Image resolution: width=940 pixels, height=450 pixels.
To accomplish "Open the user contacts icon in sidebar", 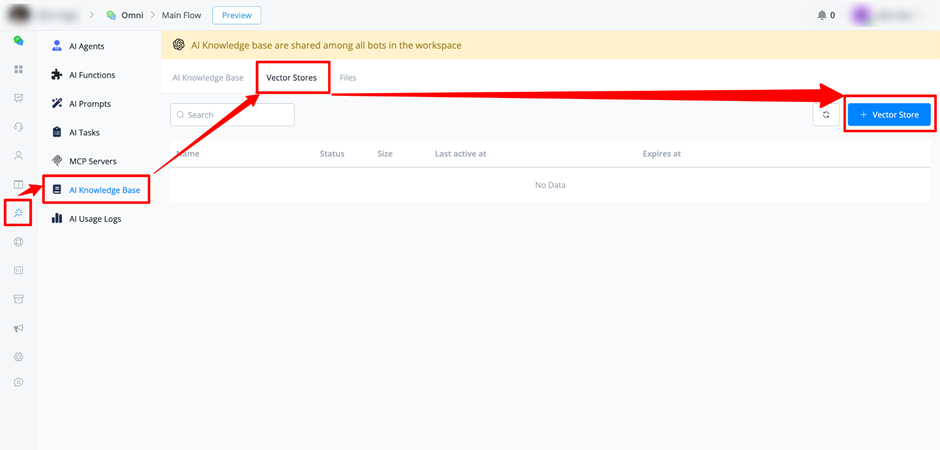I will click(x=19, y=156).
